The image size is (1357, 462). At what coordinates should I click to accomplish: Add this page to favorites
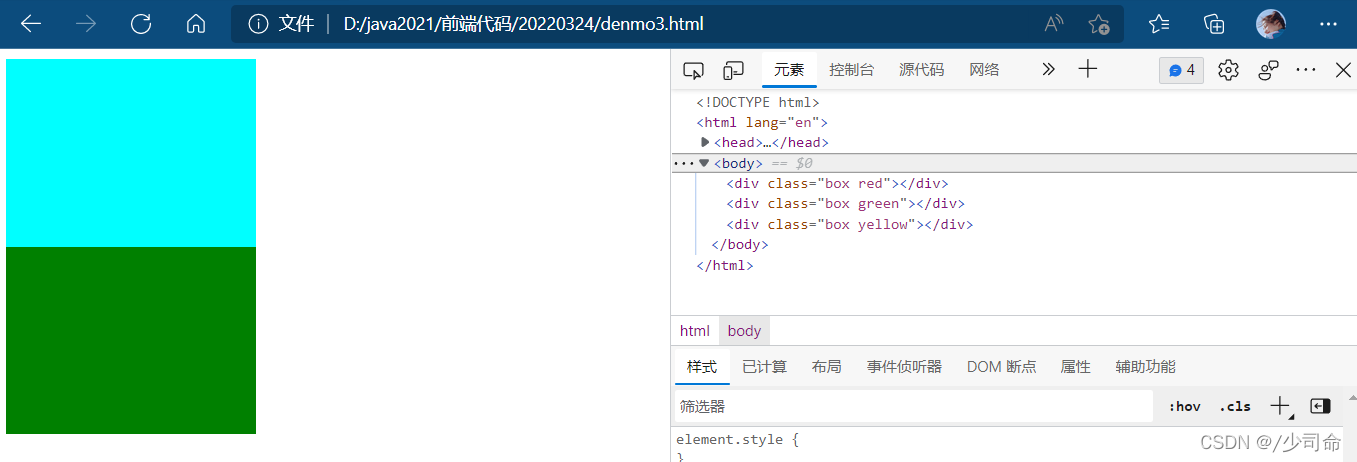pyautogui.click(x=1098, y=24)
